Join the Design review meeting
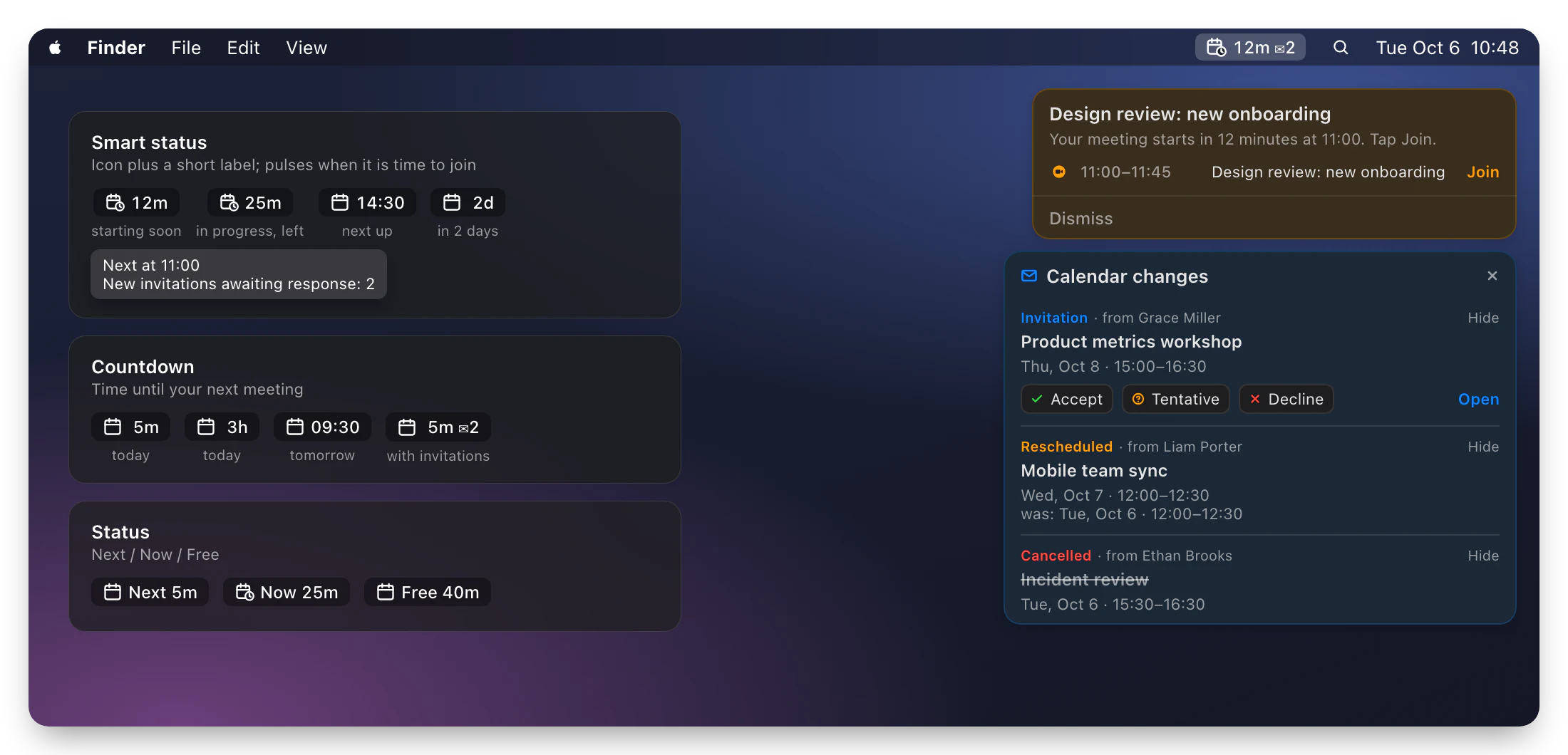The height and width of the screenshot is (755, 1568). (1482, 172)
